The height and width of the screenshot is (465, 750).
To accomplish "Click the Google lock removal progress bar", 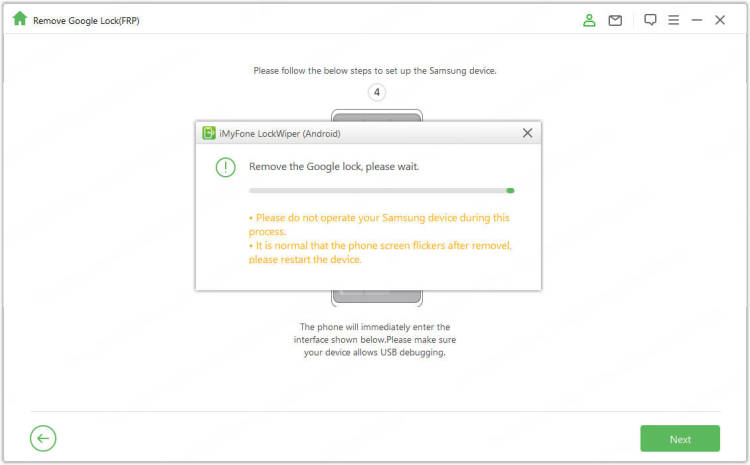I will pyautogui.click(x=378, y=189).
